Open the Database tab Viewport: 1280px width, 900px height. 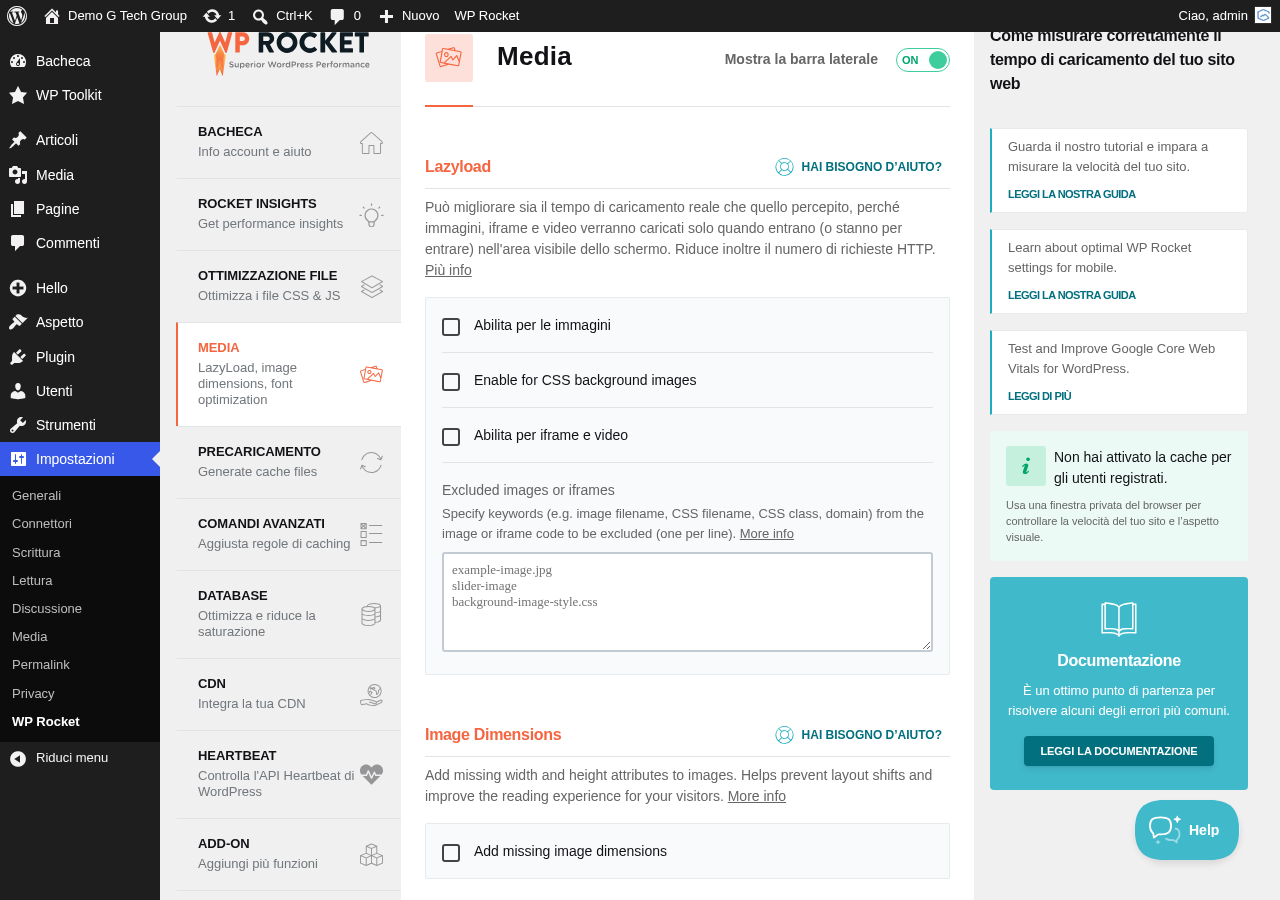pyautogui.click(x=288, y=615)
